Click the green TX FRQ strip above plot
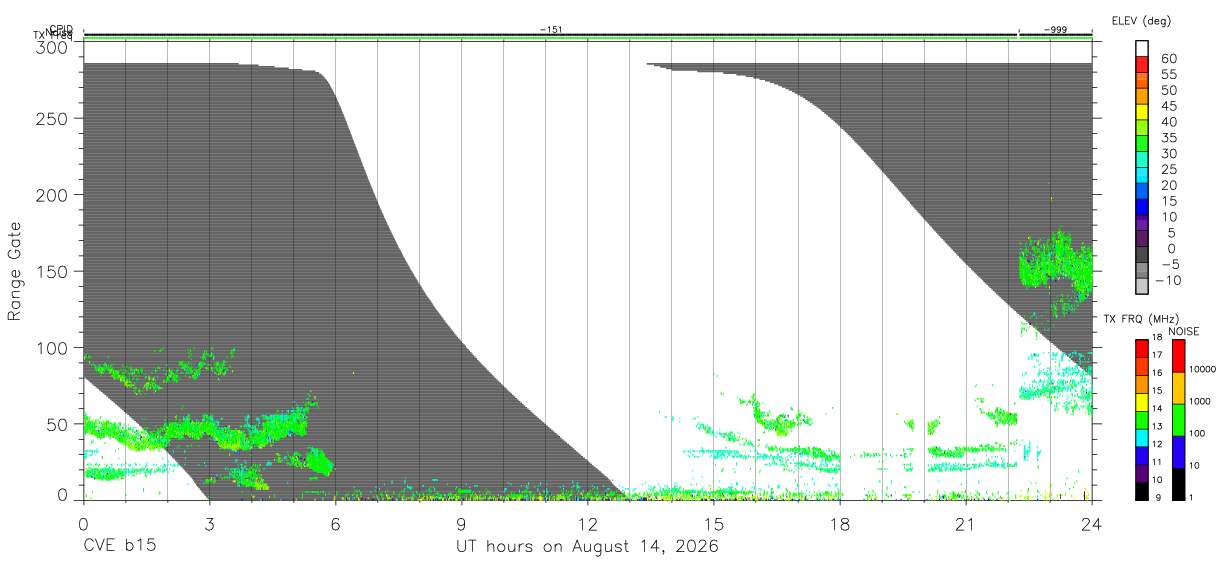This screenshot has height=567, width=1228. [587, 39]
